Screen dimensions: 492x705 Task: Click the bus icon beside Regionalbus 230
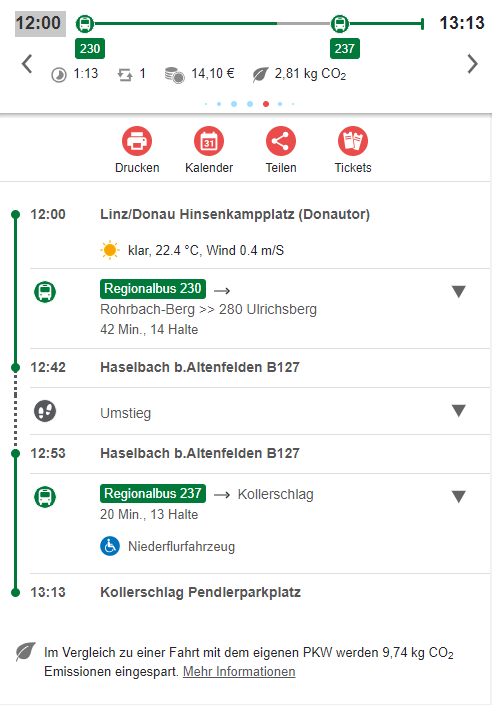pyautogui.click(x=45, y=292)
